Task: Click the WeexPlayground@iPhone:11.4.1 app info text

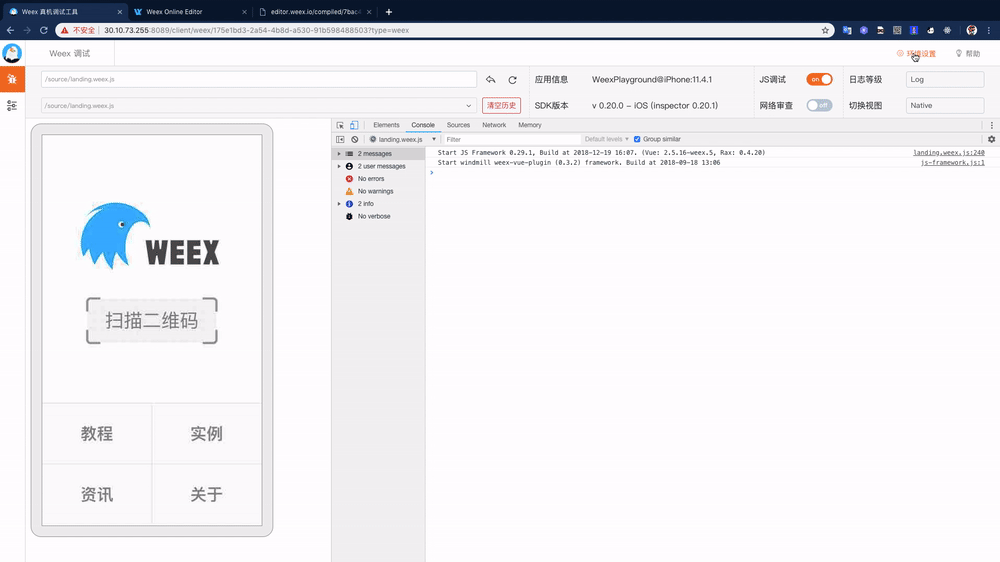Action: click(652, 80)
